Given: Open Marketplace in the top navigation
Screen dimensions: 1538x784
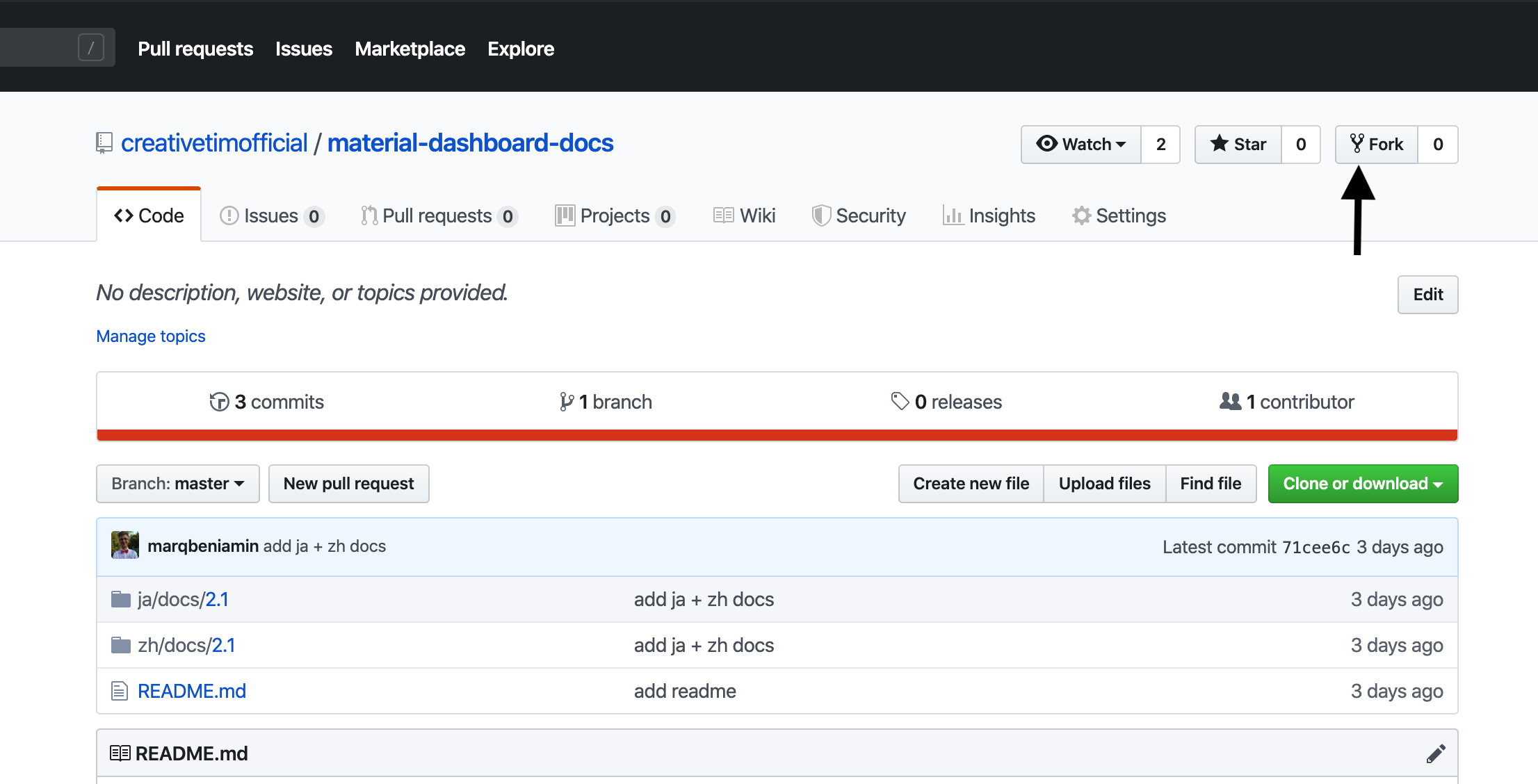Looking at the screenshot, I should click(410, 49).
